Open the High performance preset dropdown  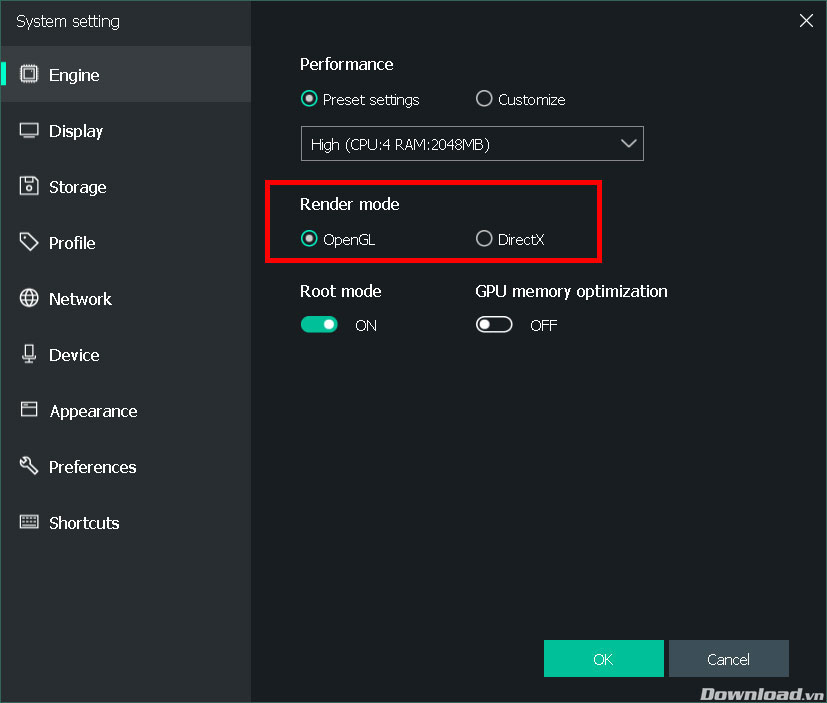(x=472, y=143)
